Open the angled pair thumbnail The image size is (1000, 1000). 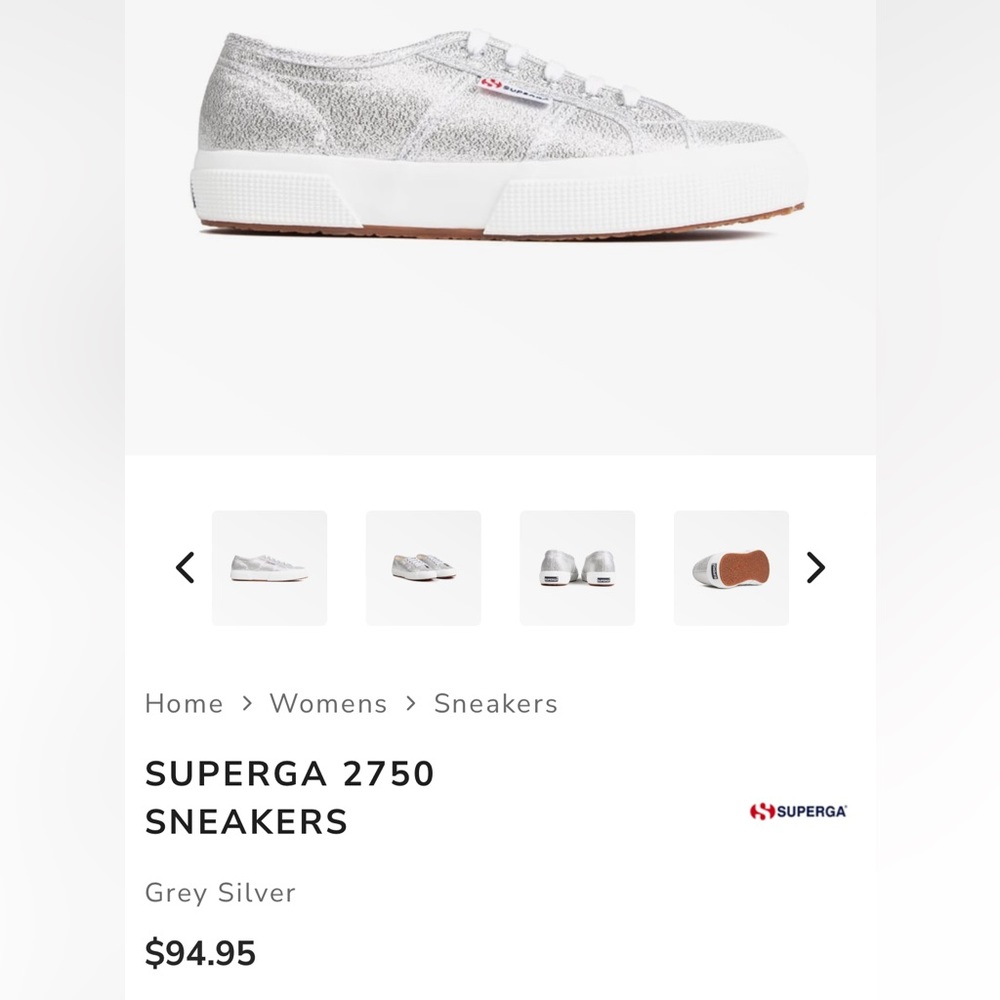(423, 567)
